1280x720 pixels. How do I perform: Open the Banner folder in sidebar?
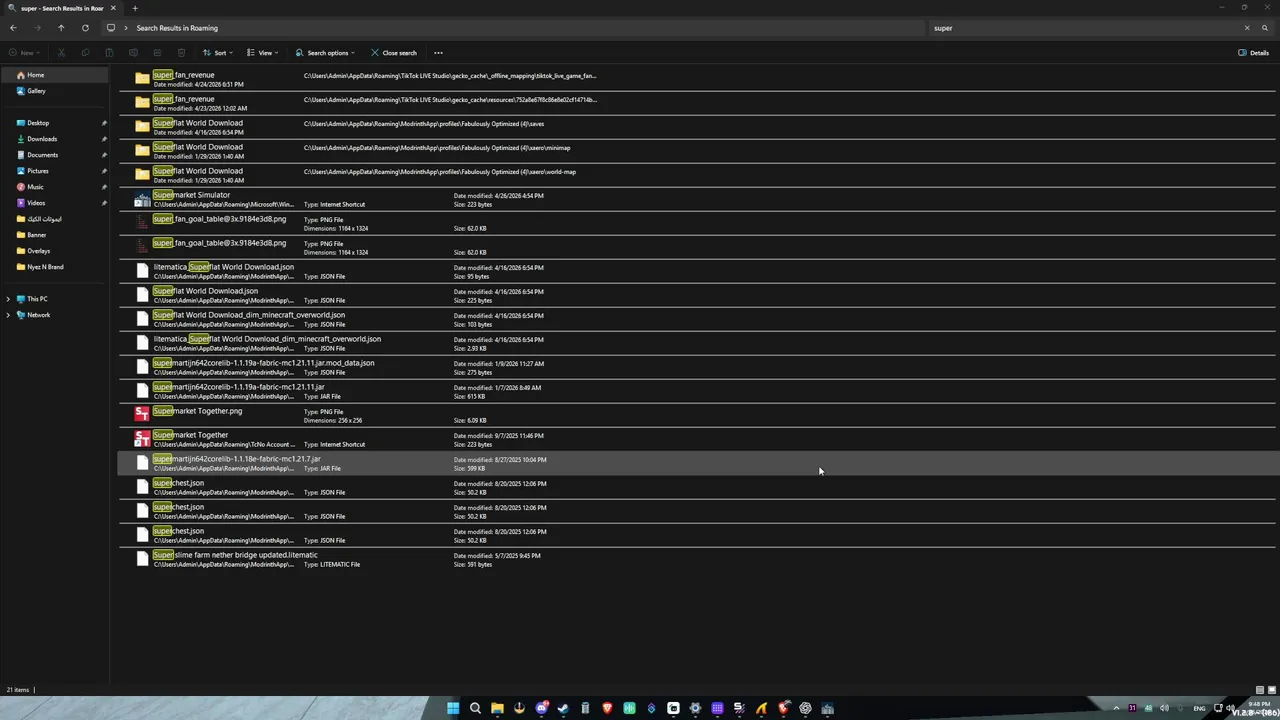click(x=36, y=235)
